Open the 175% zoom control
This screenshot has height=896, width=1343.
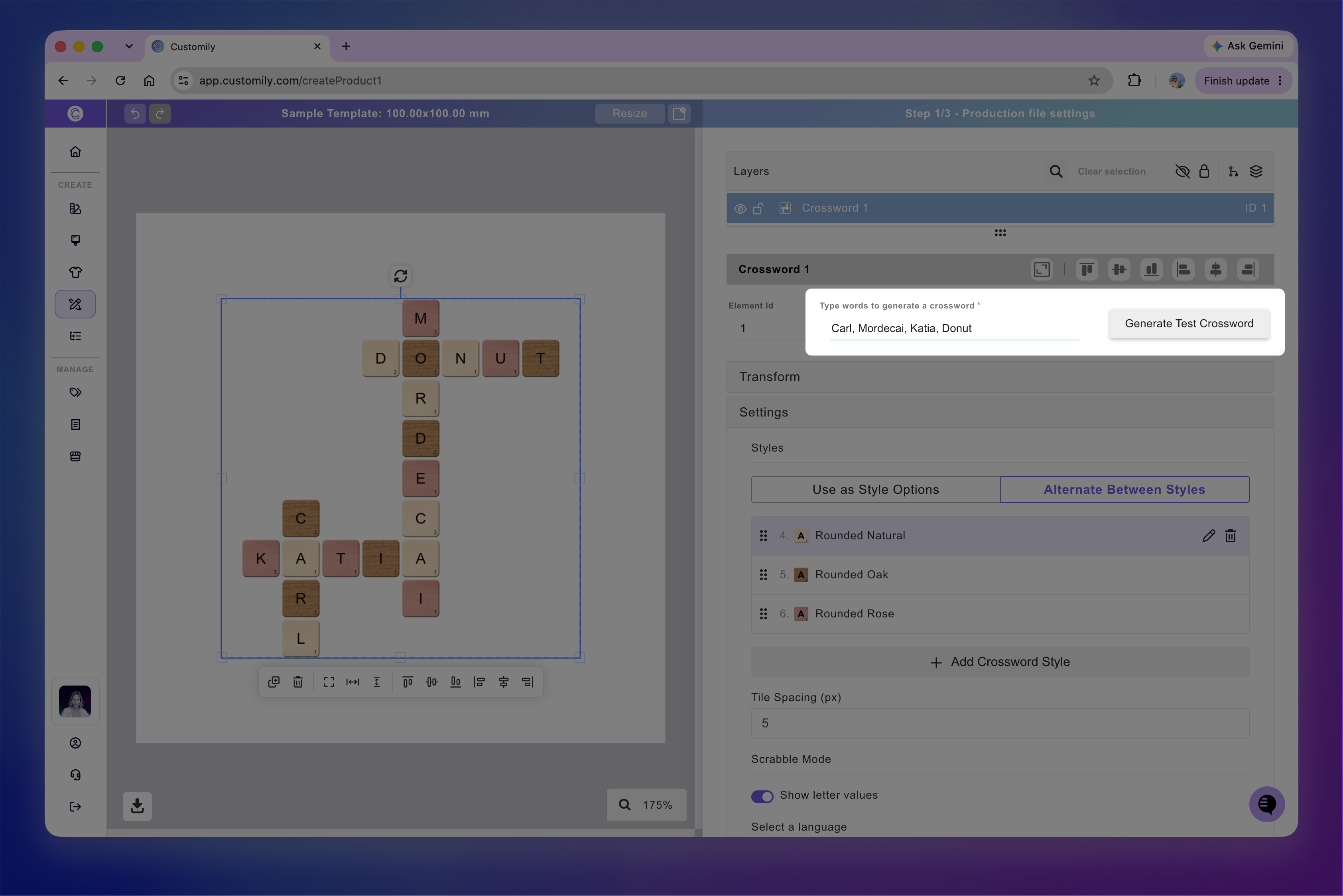pyautogui.click(x=646, y=805)
